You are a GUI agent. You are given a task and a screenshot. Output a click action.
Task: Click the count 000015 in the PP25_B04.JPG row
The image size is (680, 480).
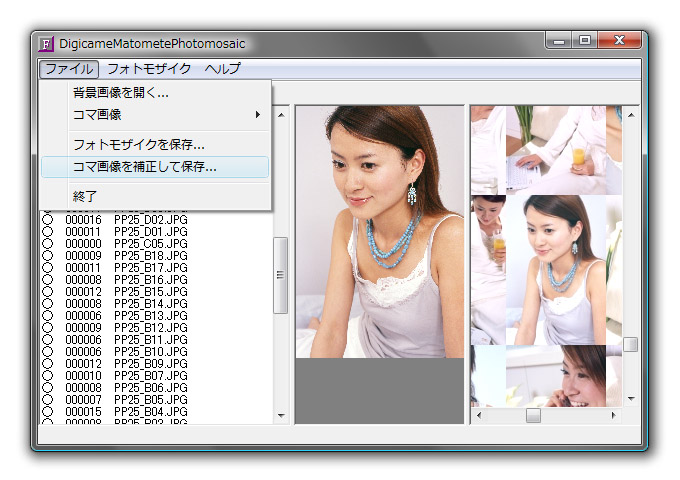coord(83,411)
